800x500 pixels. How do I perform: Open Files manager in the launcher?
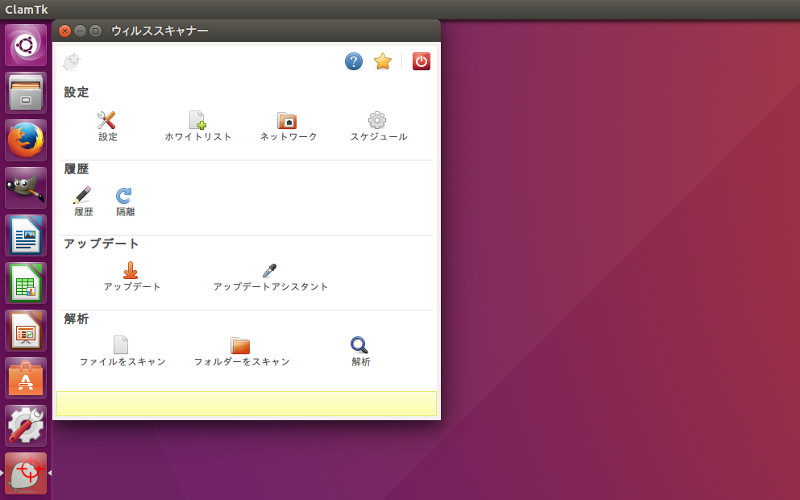coord(26,93)
